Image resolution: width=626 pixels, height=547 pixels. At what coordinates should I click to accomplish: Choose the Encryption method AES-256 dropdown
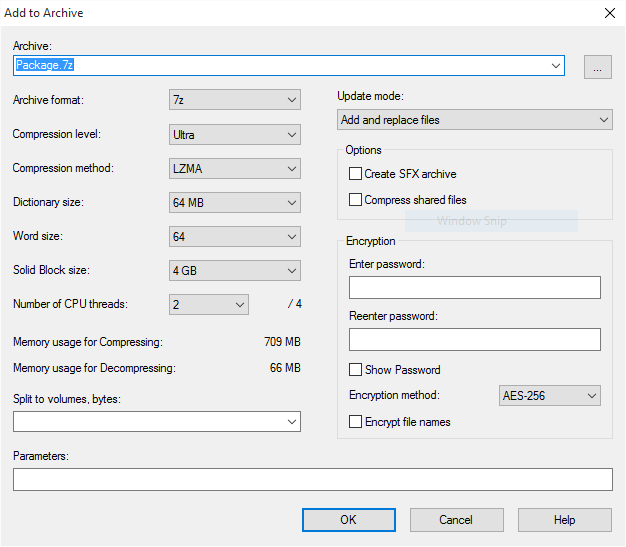coord(549,396)
